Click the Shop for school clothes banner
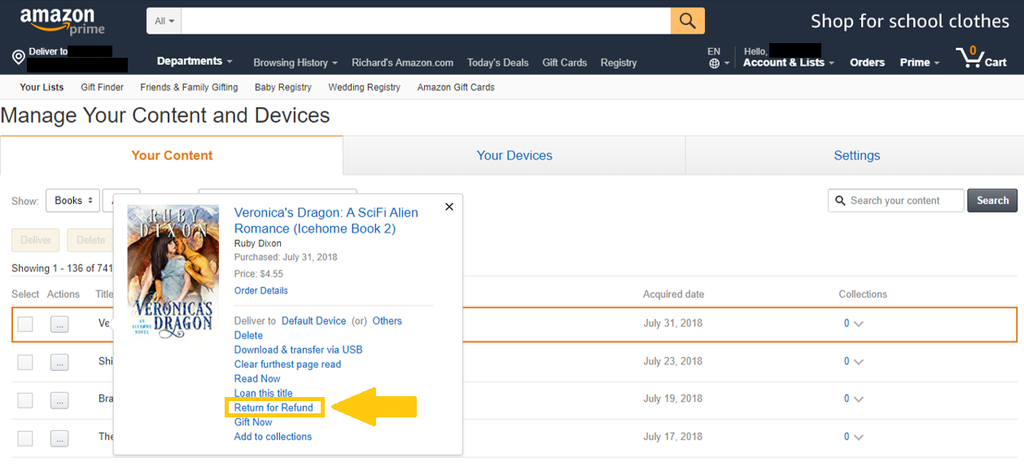The width and height of the screenshot is (1024, 467). pos(910,21)
